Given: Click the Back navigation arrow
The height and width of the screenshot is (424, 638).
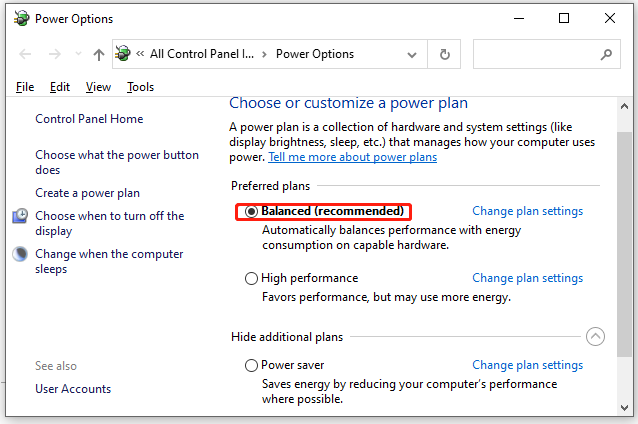Looking at the screenshot, I should tap(25, 55).
